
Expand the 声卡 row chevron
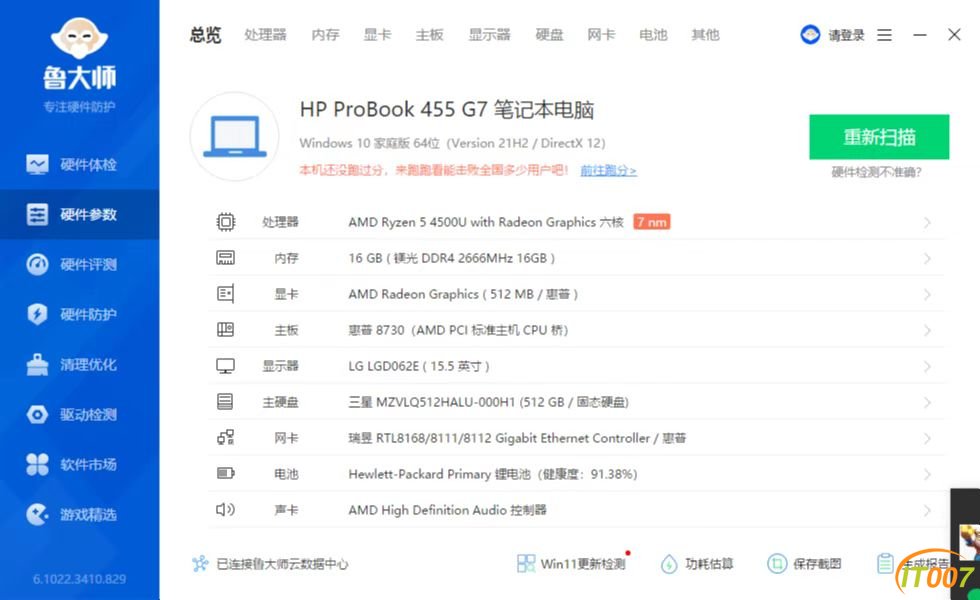pyautogui.click(x=927, y=510)
